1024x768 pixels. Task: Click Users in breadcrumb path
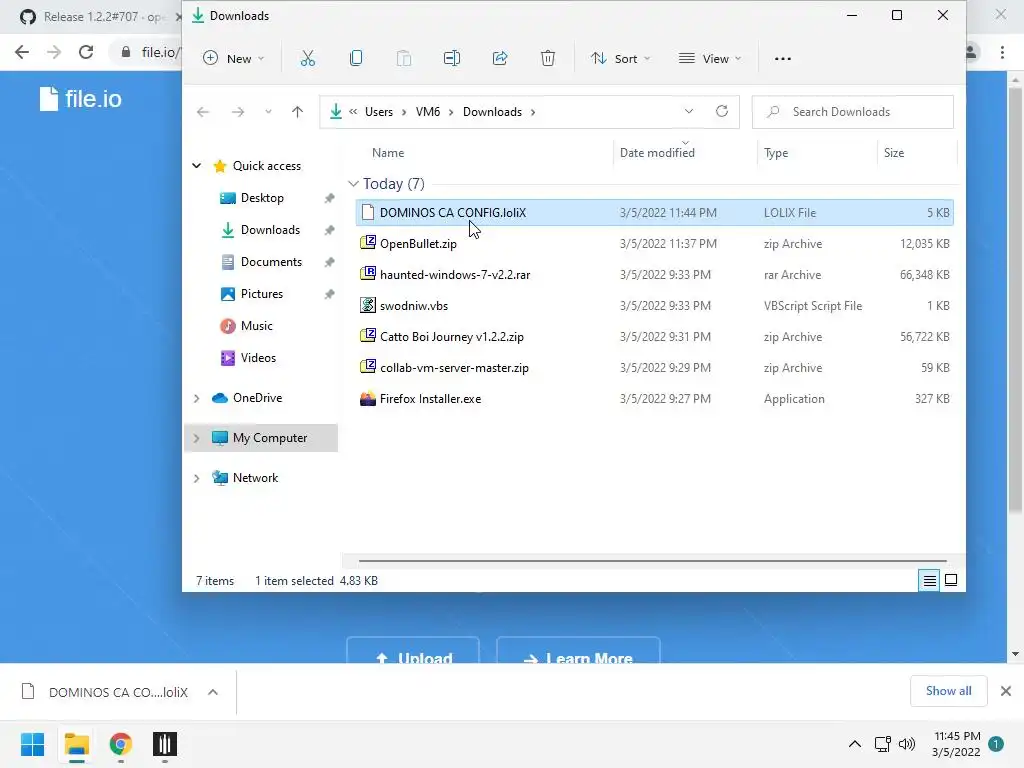379,112
